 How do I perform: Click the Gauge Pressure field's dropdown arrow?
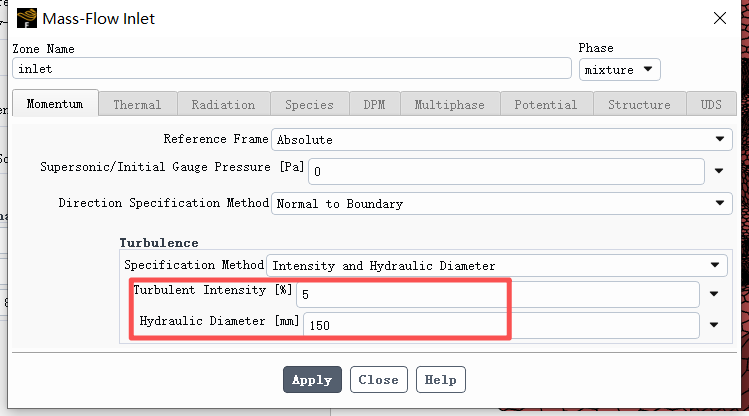coord(719,171)
